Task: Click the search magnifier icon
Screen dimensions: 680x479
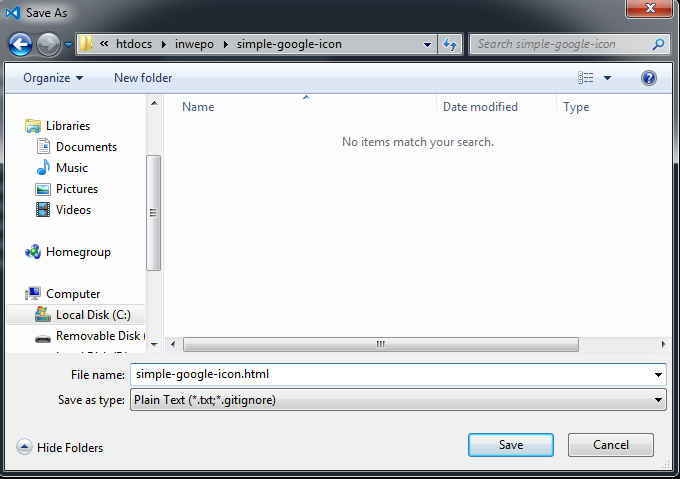Action: [658, 44]
